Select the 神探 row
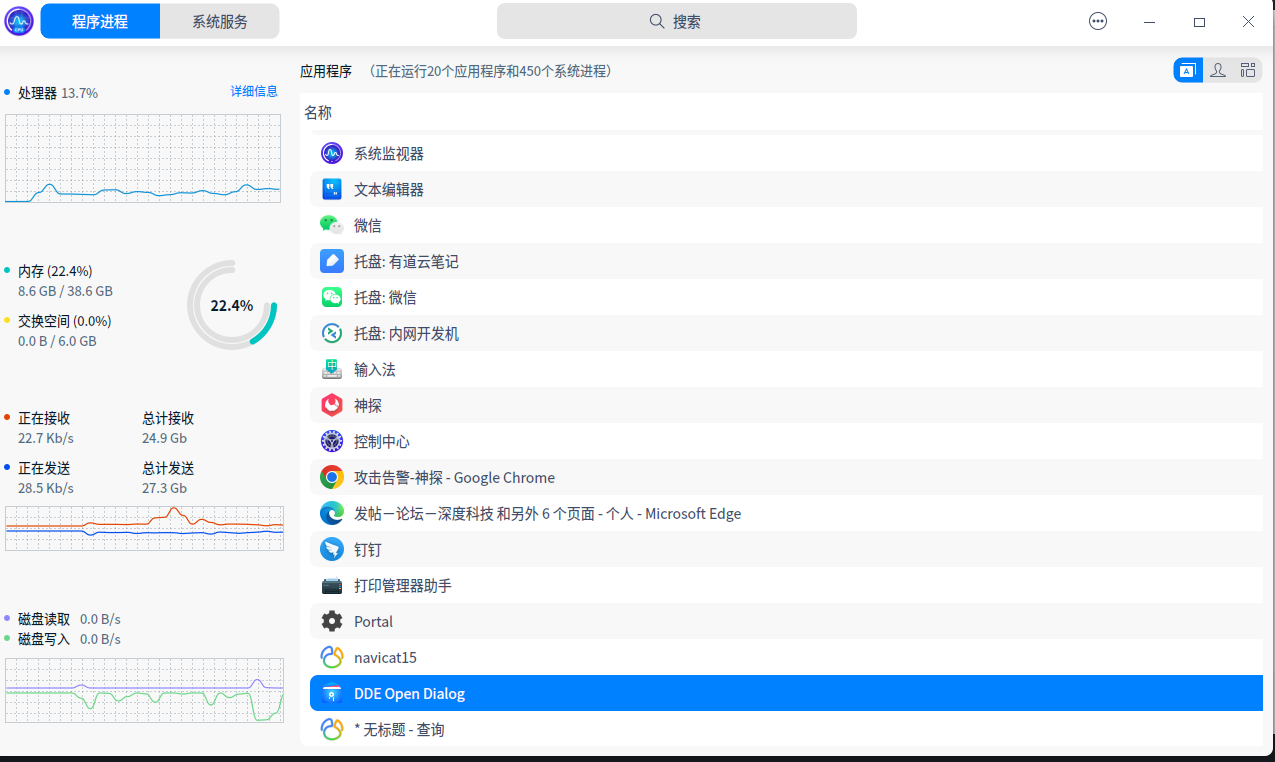This screenshot has height=762, width=1275. (786, 405)
